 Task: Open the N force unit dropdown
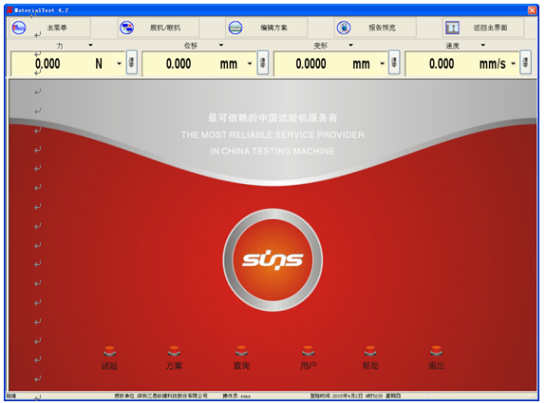tap(119, 64)
